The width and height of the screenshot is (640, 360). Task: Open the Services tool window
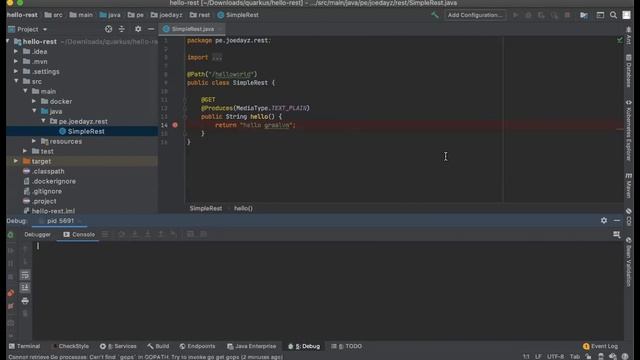pyautogui.click(x=118, y=346)
